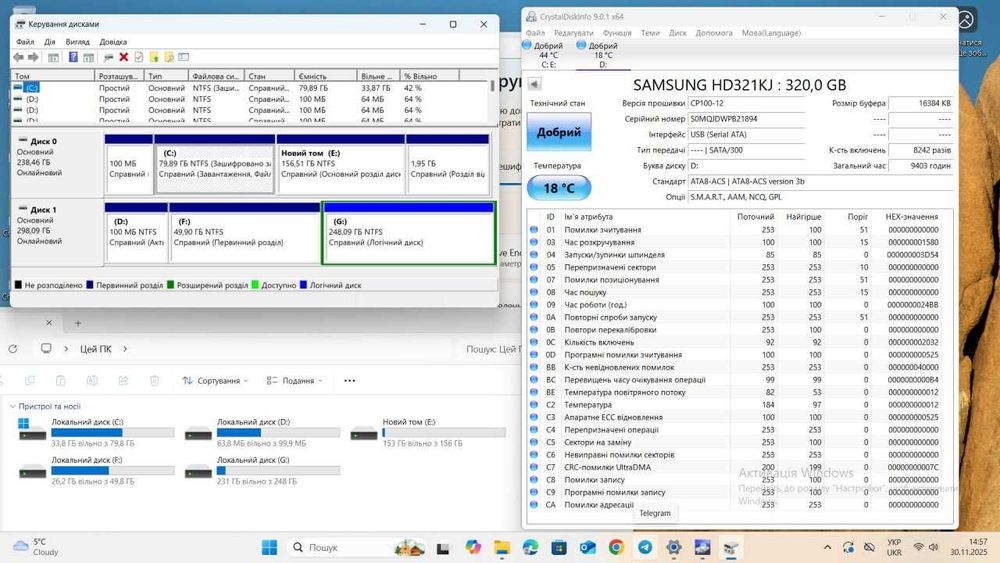This screenshot has width=1000, height=563.
Task: Click the Новий том (E:) usage bar
Action: pyautogui.click(x=444, y=432)
